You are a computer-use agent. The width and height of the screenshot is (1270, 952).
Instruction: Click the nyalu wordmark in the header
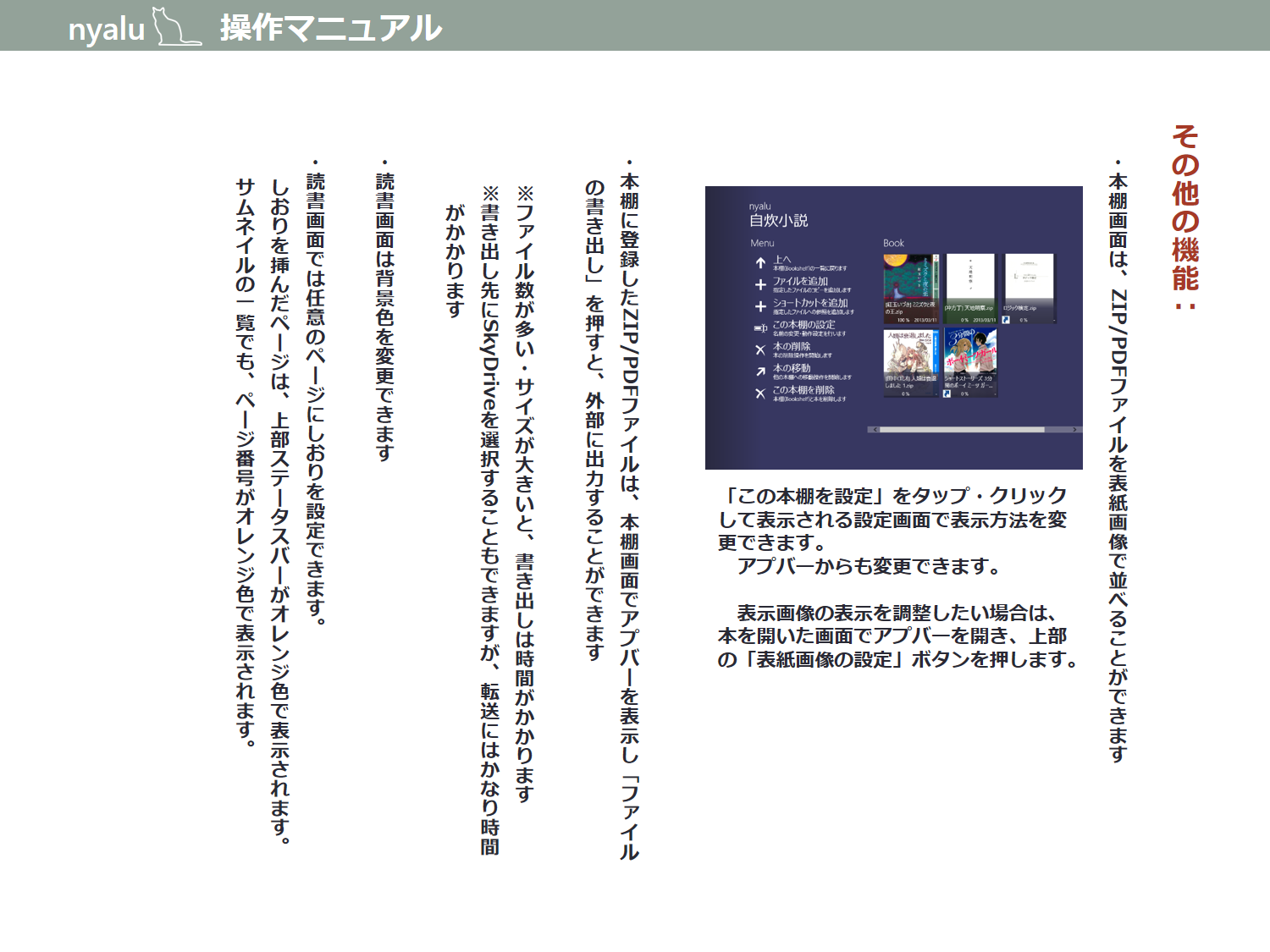click(107, 30)
